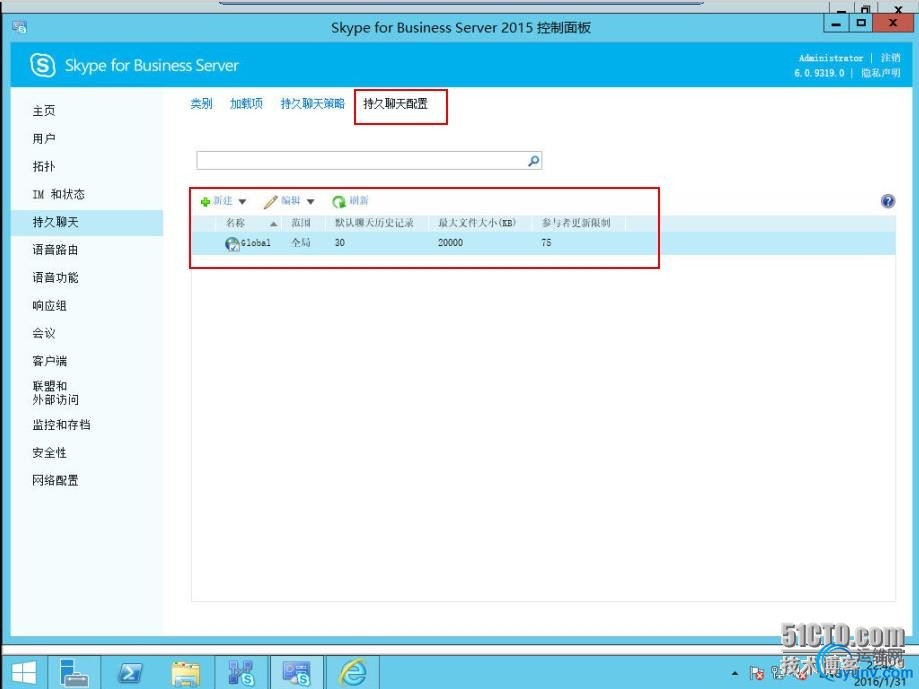Open the 隐私声明 privacy link
Screen dimensions: 919x689
pos(881,73)
